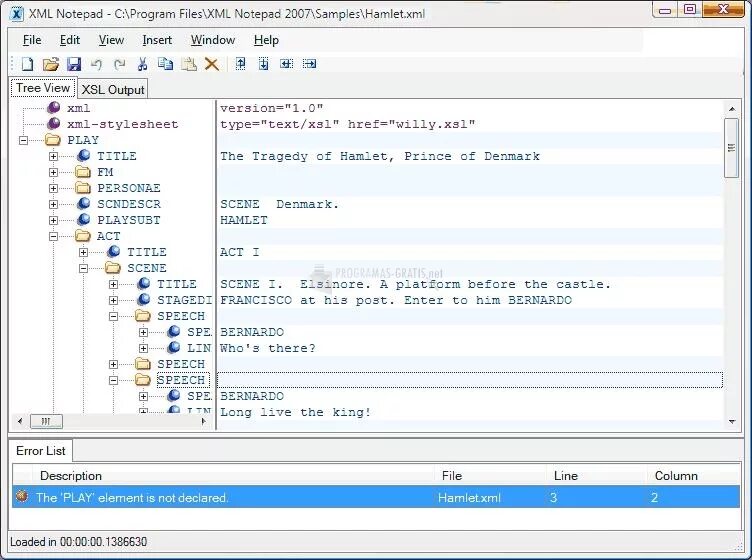The height and width of the screenshot is (560, 752).
Task: Click the folder icon of ACT node
Action: coord(83,236)
